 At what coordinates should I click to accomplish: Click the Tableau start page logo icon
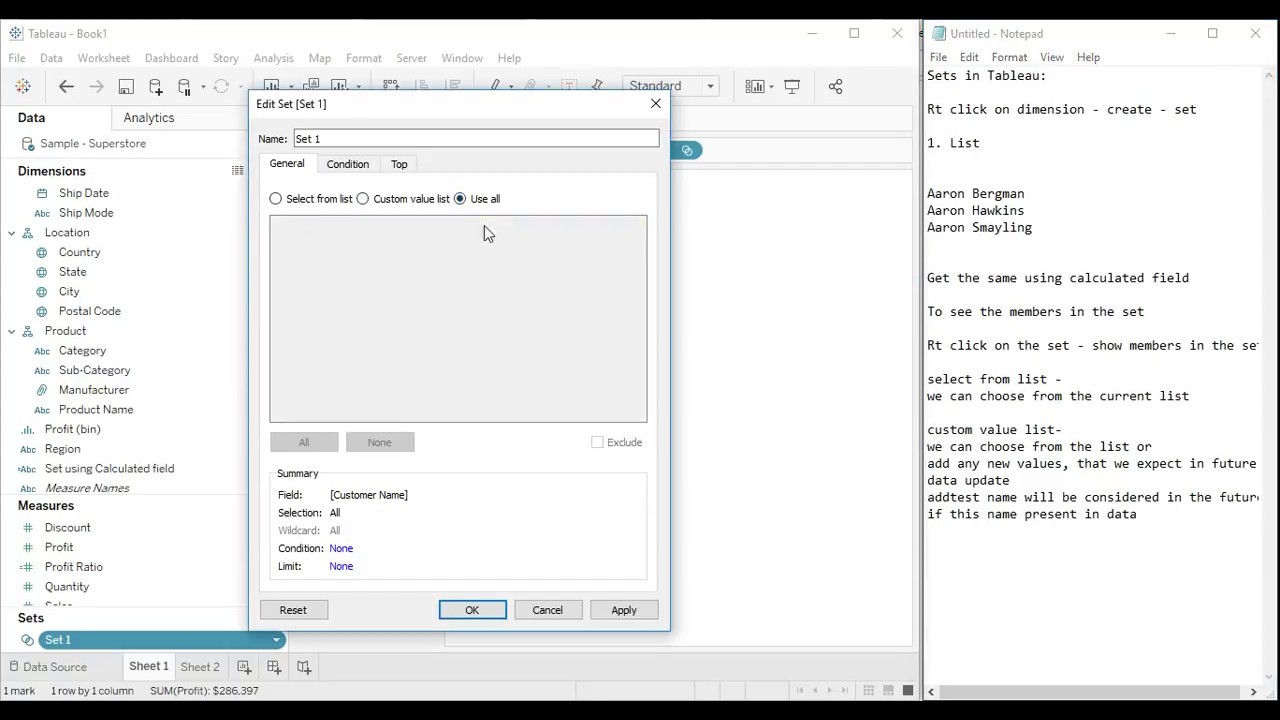(23, 86)
